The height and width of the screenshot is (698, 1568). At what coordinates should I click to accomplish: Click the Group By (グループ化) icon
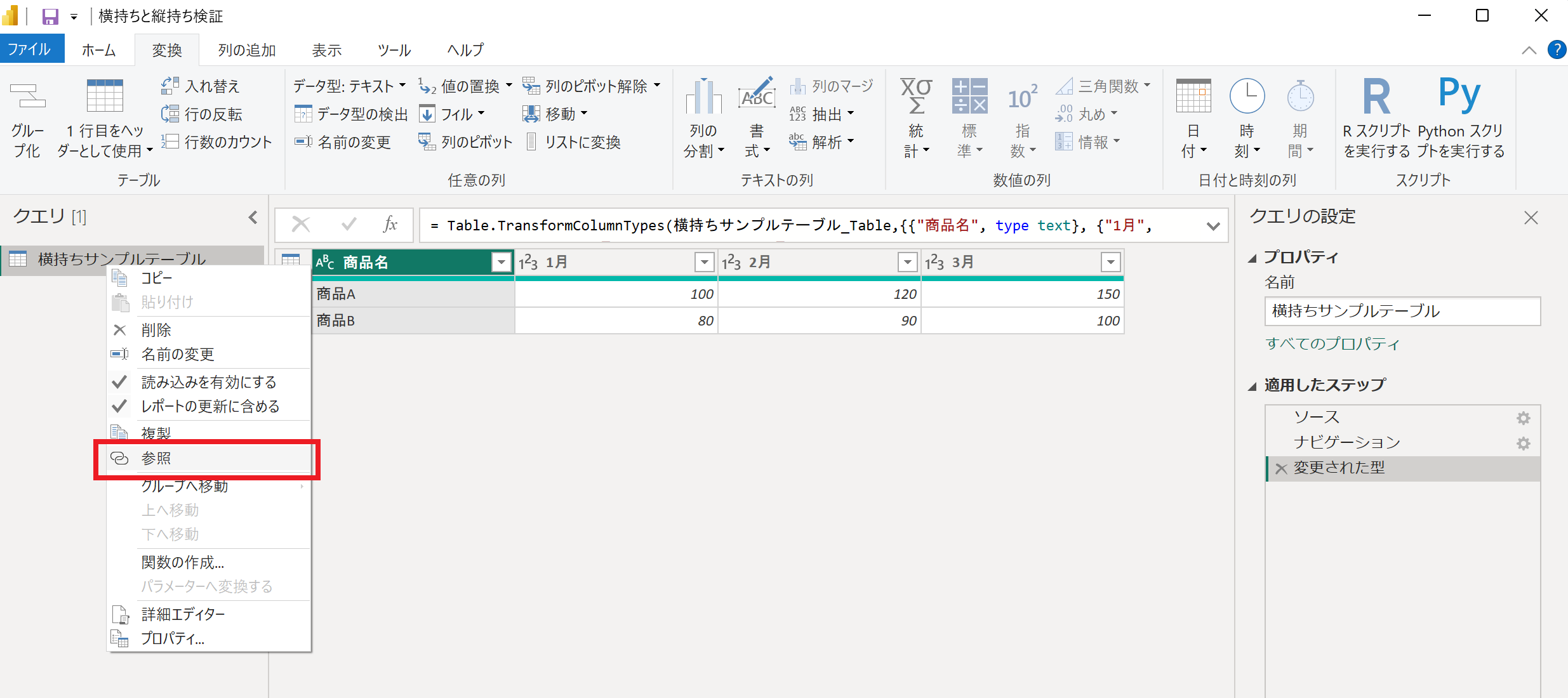click(28, 97)
